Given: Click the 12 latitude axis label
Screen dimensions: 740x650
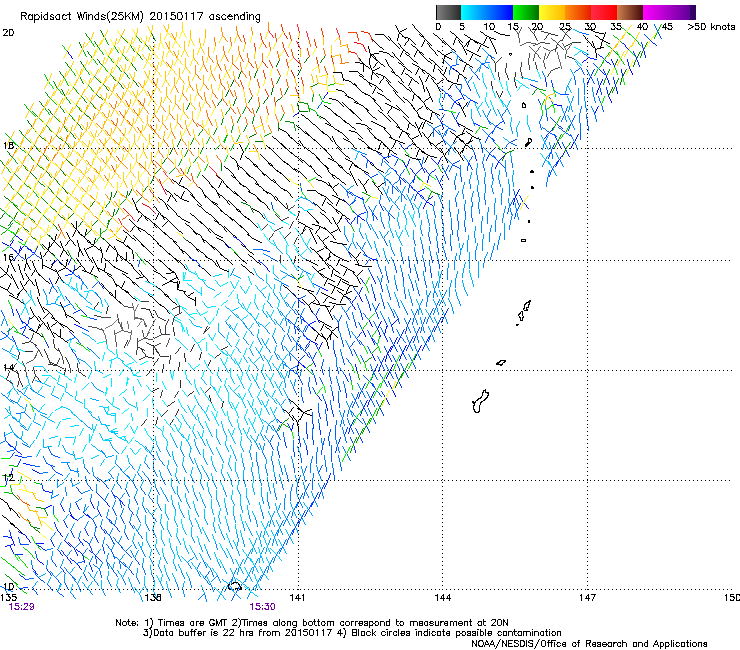Looking at the screenshot, I should point(8,477).
